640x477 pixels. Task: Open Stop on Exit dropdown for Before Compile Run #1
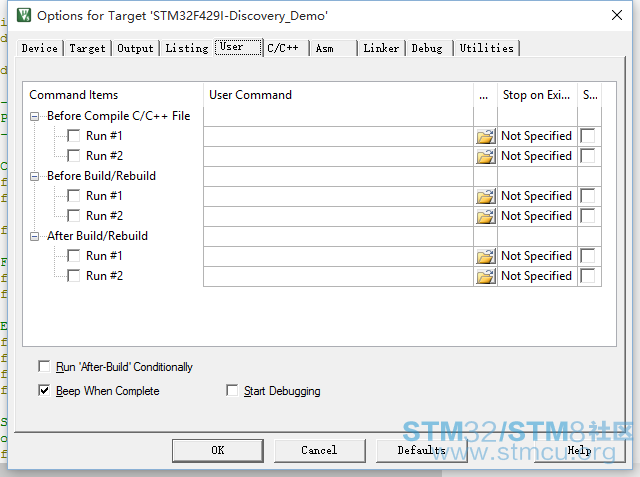point(537,136)
